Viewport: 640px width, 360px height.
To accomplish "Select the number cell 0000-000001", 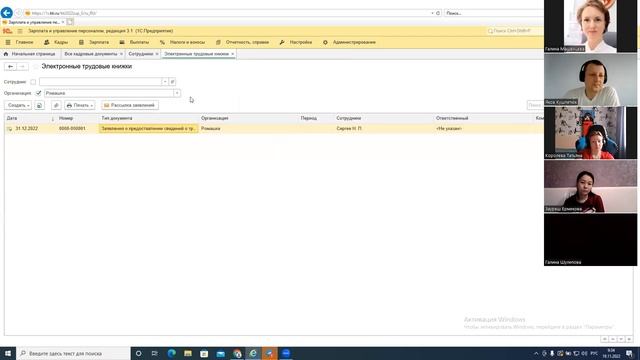I will [72, 129].
